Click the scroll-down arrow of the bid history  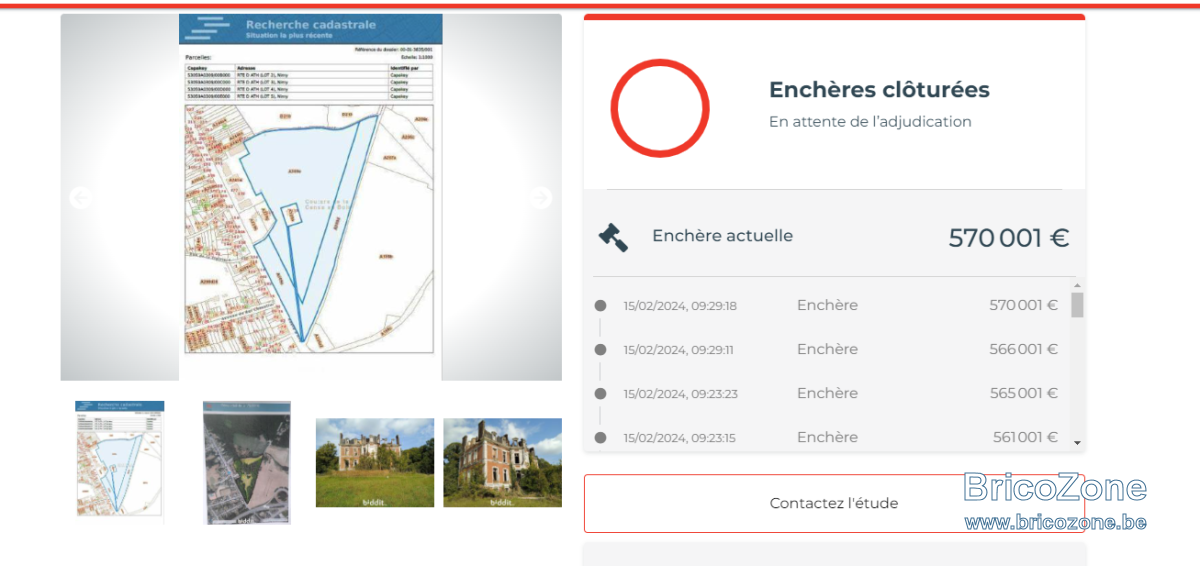coord(1077,442)
